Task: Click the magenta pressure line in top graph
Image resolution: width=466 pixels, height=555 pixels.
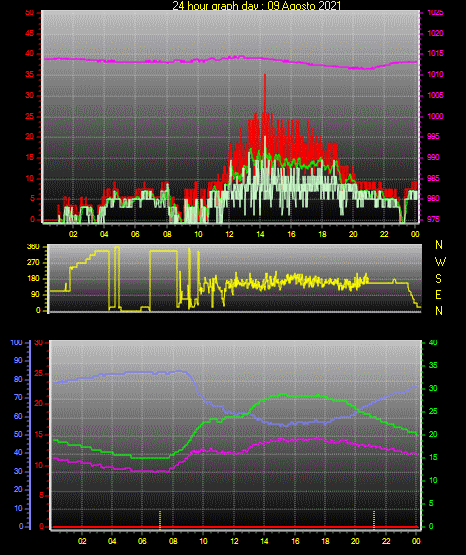Action: click(230, 61)
